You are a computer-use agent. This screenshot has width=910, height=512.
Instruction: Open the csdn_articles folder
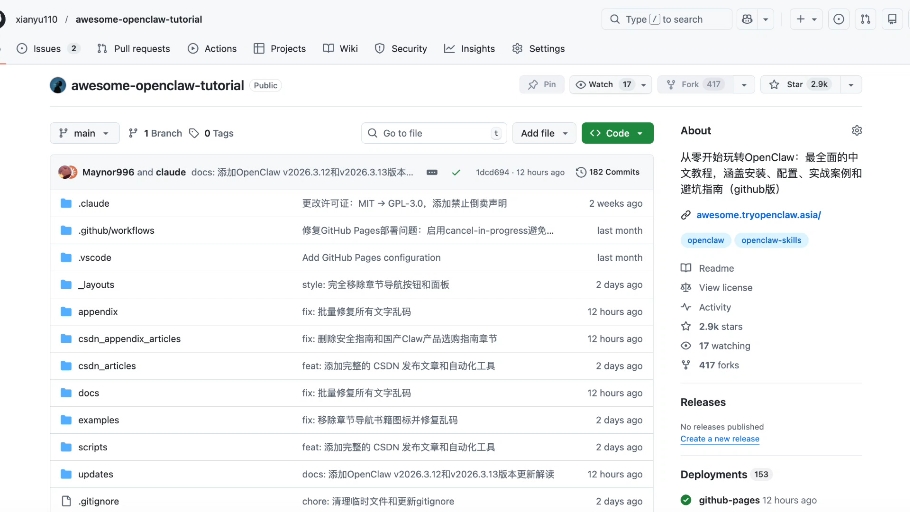[x=107, y=366]
